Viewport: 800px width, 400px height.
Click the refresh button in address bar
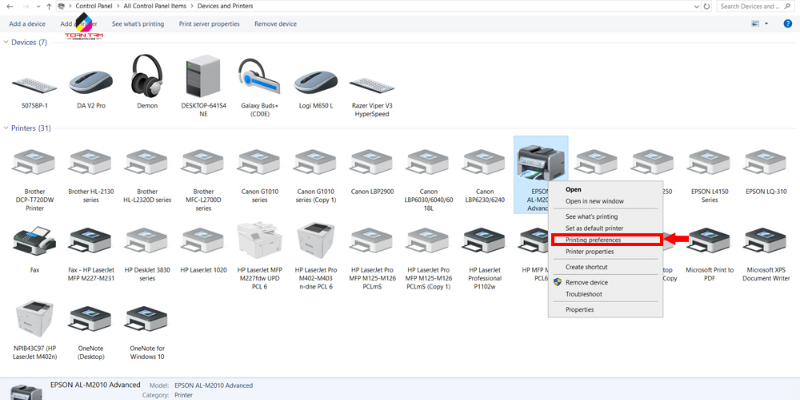point(707,7)
